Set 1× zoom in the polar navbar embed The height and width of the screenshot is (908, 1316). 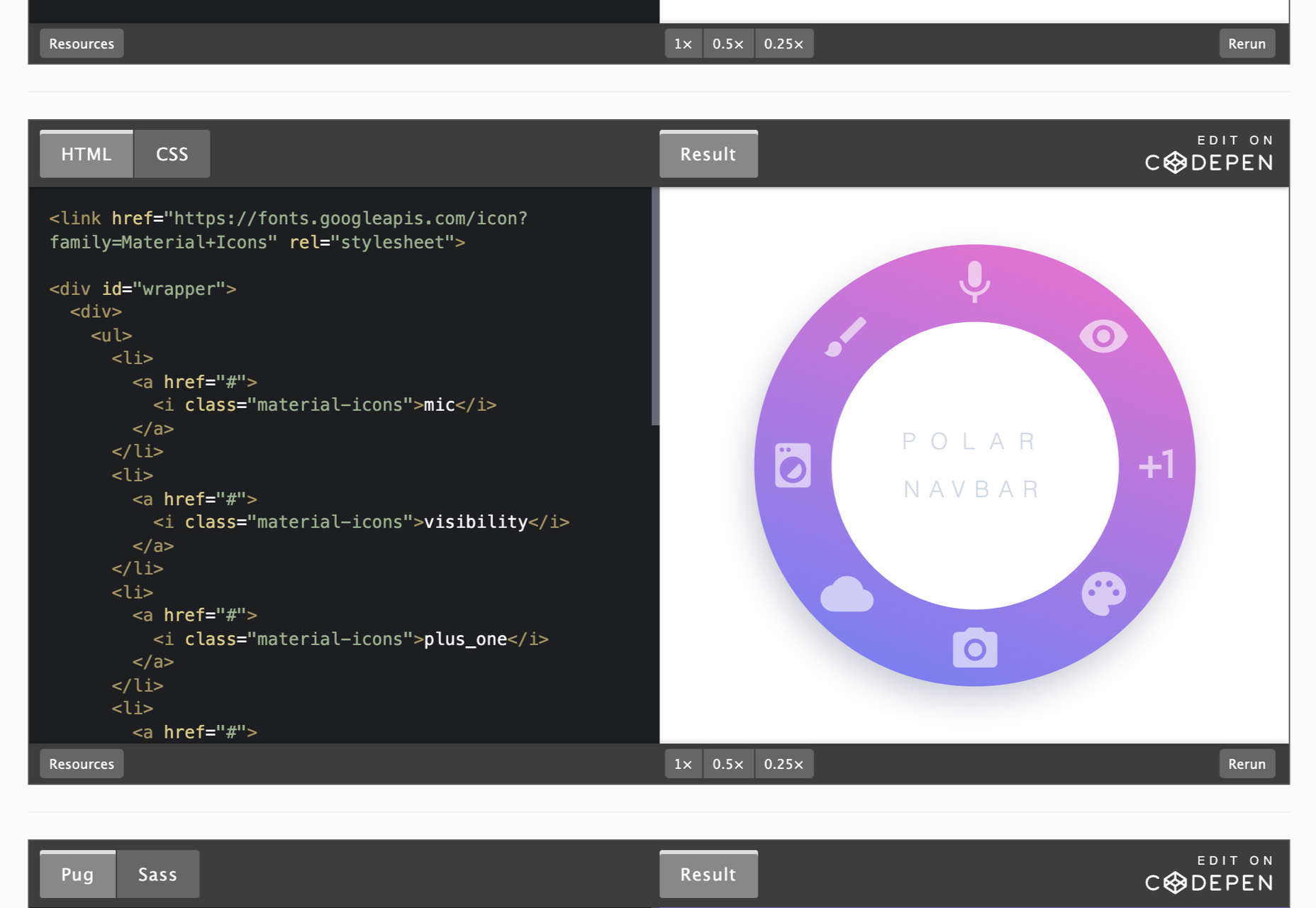pos(683,764)
